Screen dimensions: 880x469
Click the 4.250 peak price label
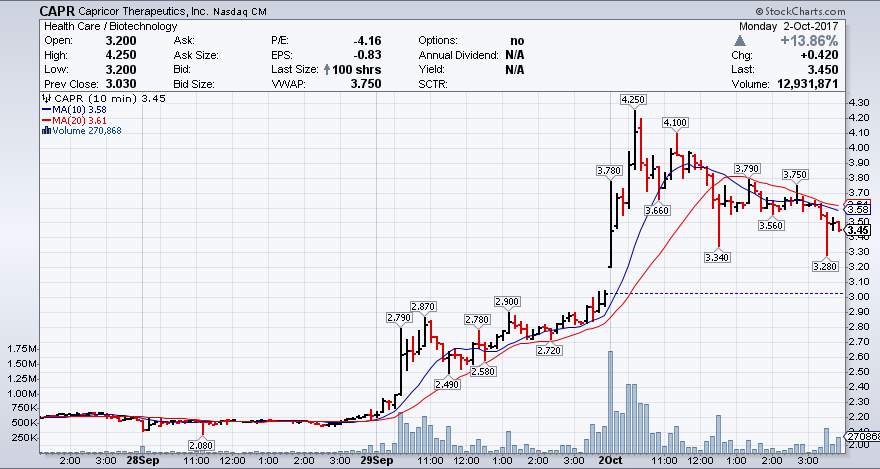pos(632,100)
